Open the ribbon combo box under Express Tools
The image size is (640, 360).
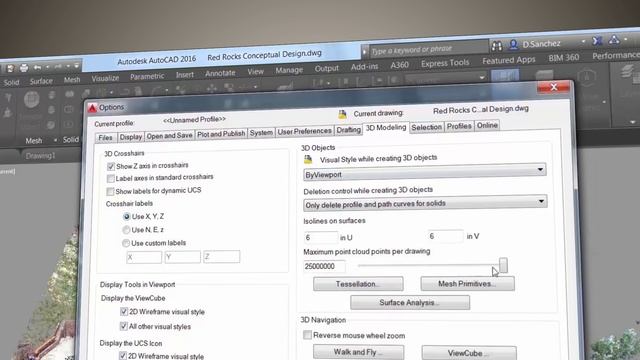pos(445,78)
